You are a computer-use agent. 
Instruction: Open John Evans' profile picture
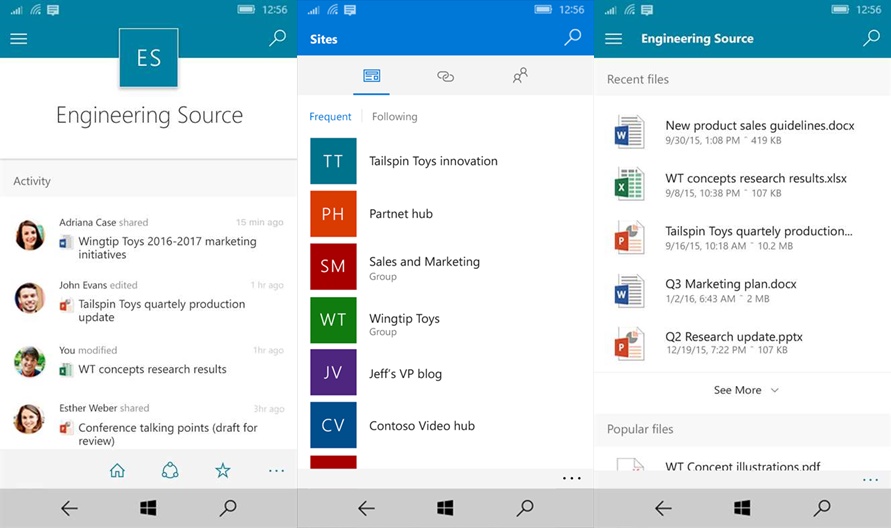[x=30, y=298]
